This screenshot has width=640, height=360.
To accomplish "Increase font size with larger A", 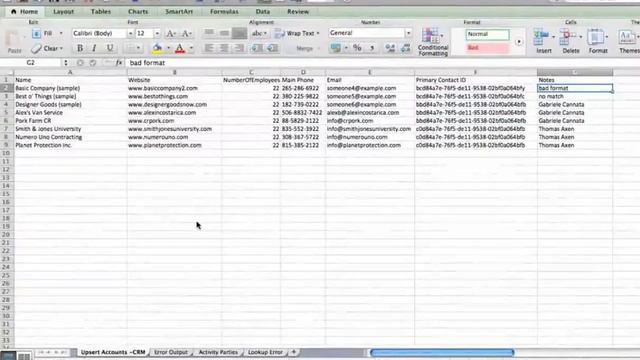I will (171, 33).
